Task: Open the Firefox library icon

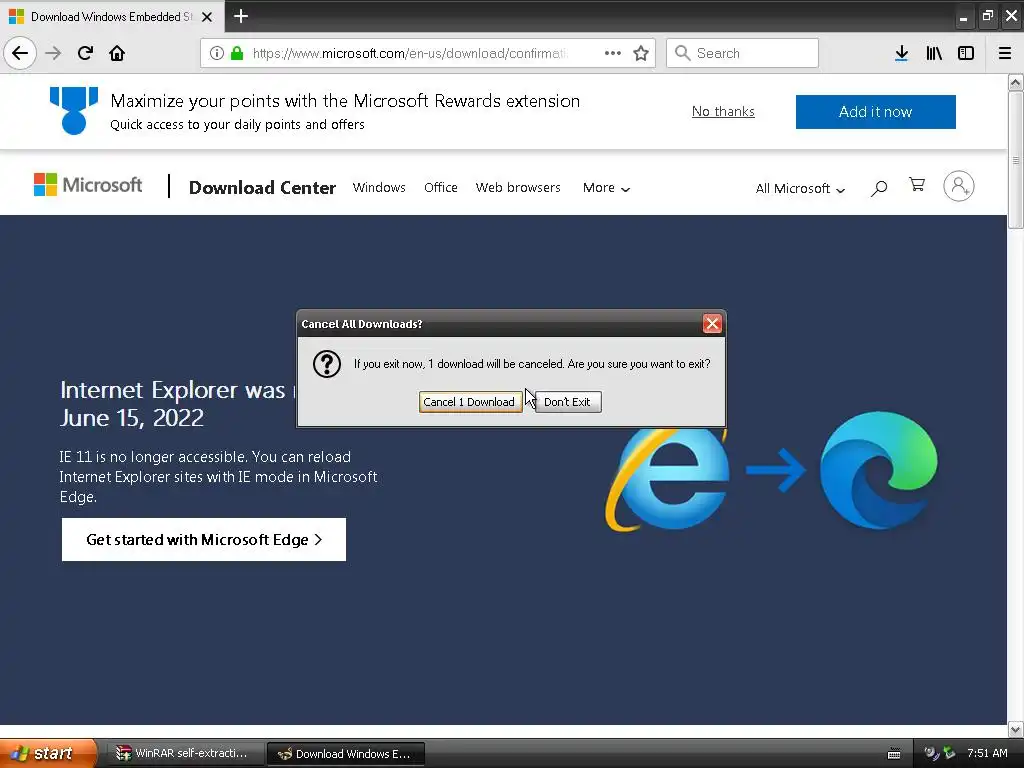Action: (934, 53)
